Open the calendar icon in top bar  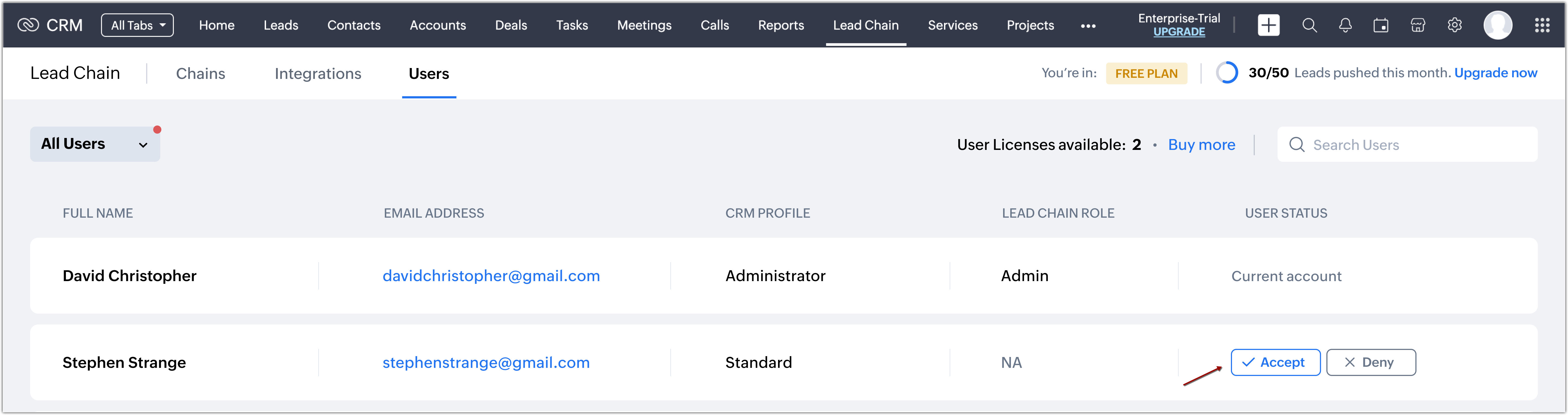pyautogui.click(x=1381, y=25)
